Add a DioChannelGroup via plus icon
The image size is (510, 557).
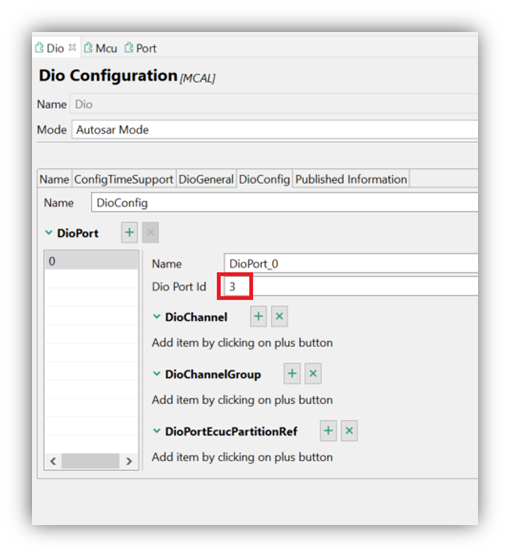(x=292, y=373)
